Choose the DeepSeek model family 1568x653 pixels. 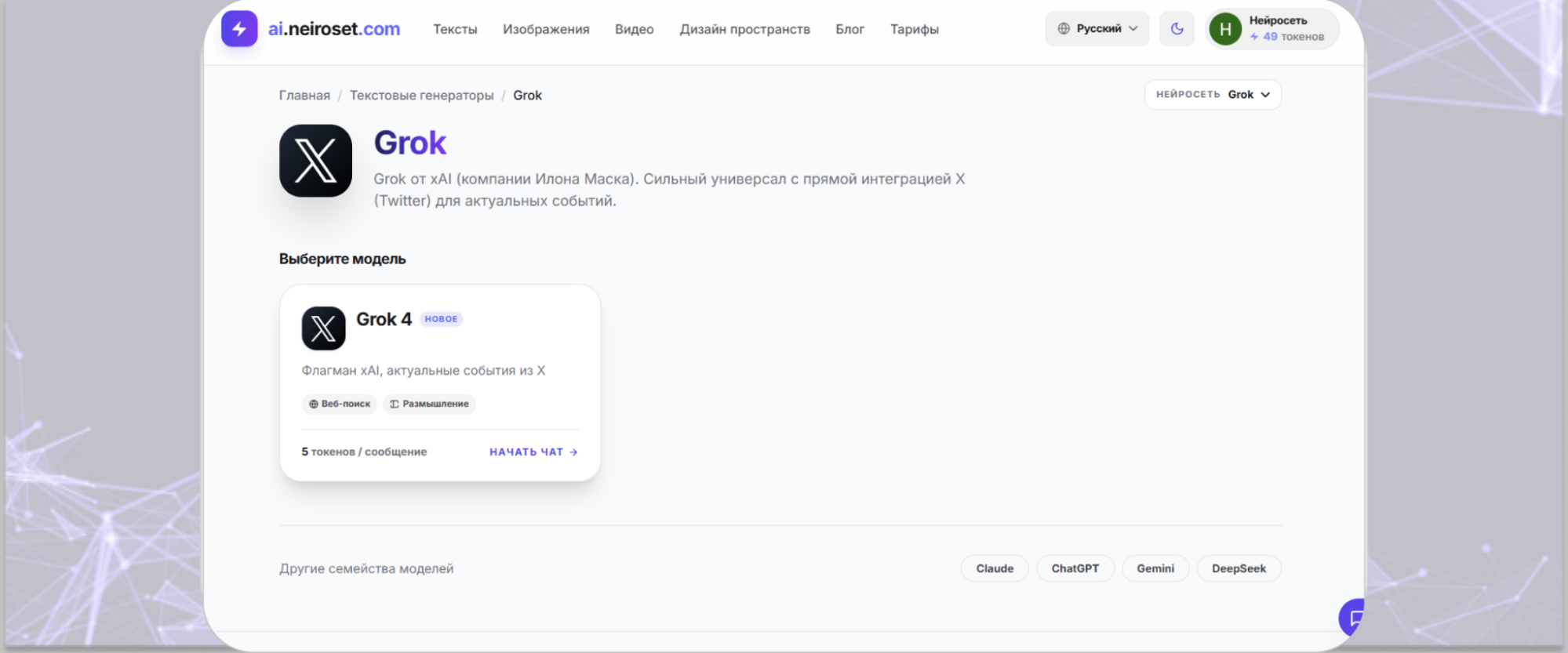1239,568
